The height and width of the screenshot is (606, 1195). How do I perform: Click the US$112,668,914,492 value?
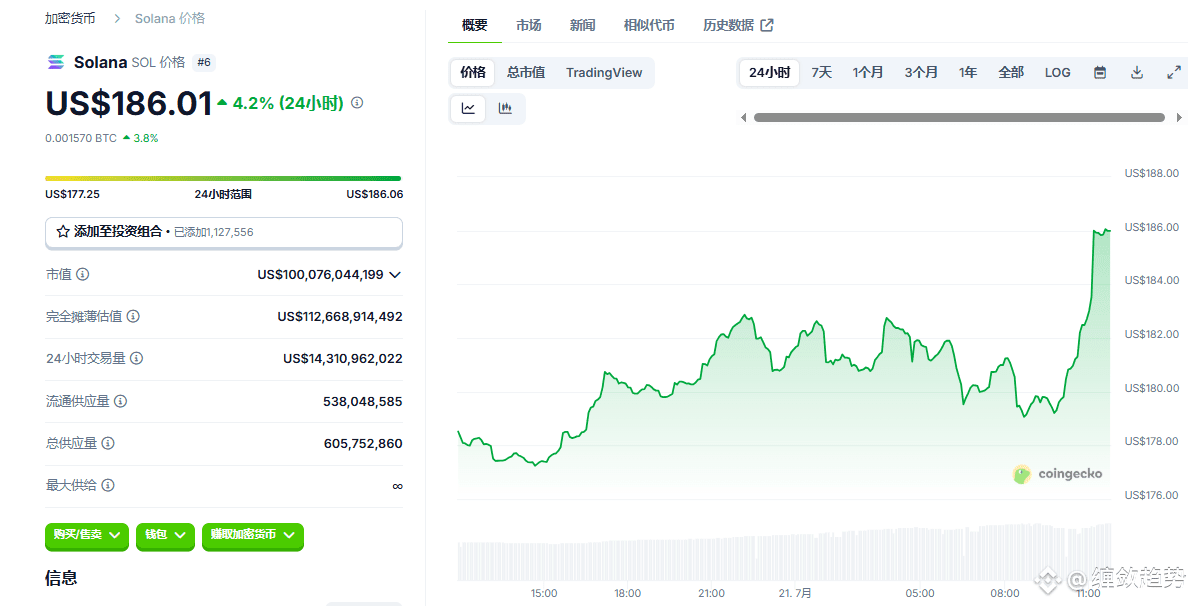(x=340, y=316)
